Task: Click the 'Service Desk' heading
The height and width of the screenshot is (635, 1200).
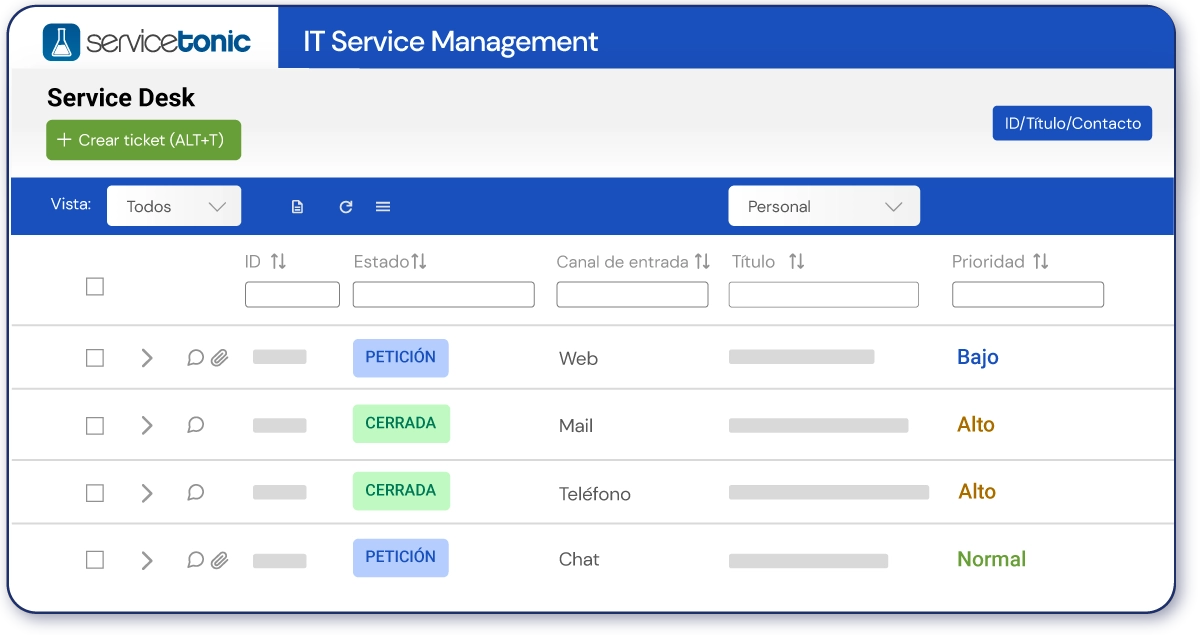Action: click(x=121, y=98)
